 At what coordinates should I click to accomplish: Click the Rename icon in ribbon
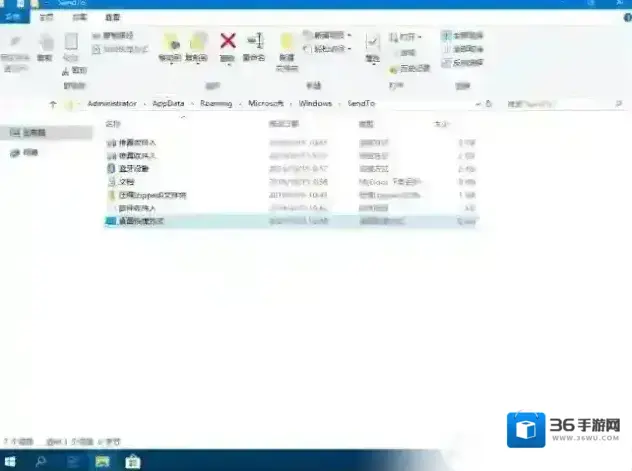click(x=255, y=42)
